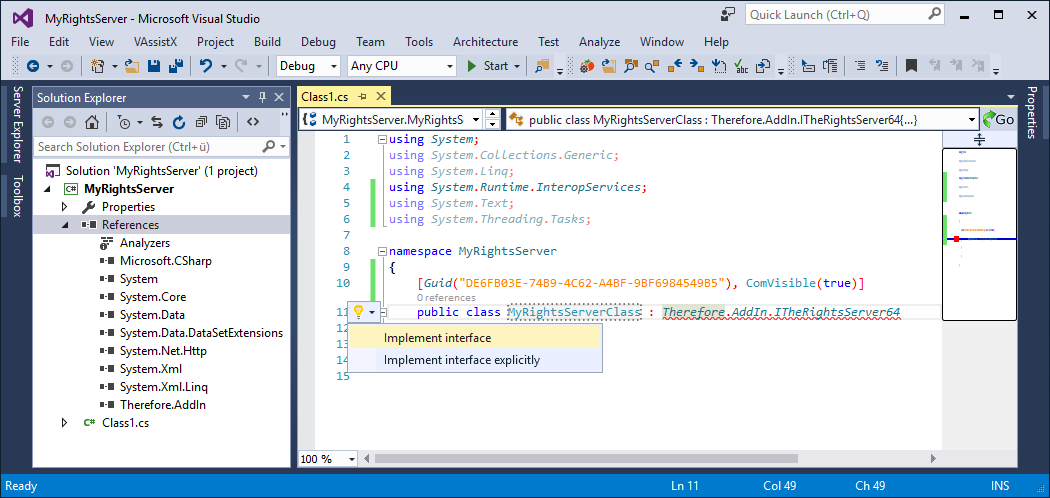Choose Implement interface explicitly option

pyautogui.click(x=475, y=360)
